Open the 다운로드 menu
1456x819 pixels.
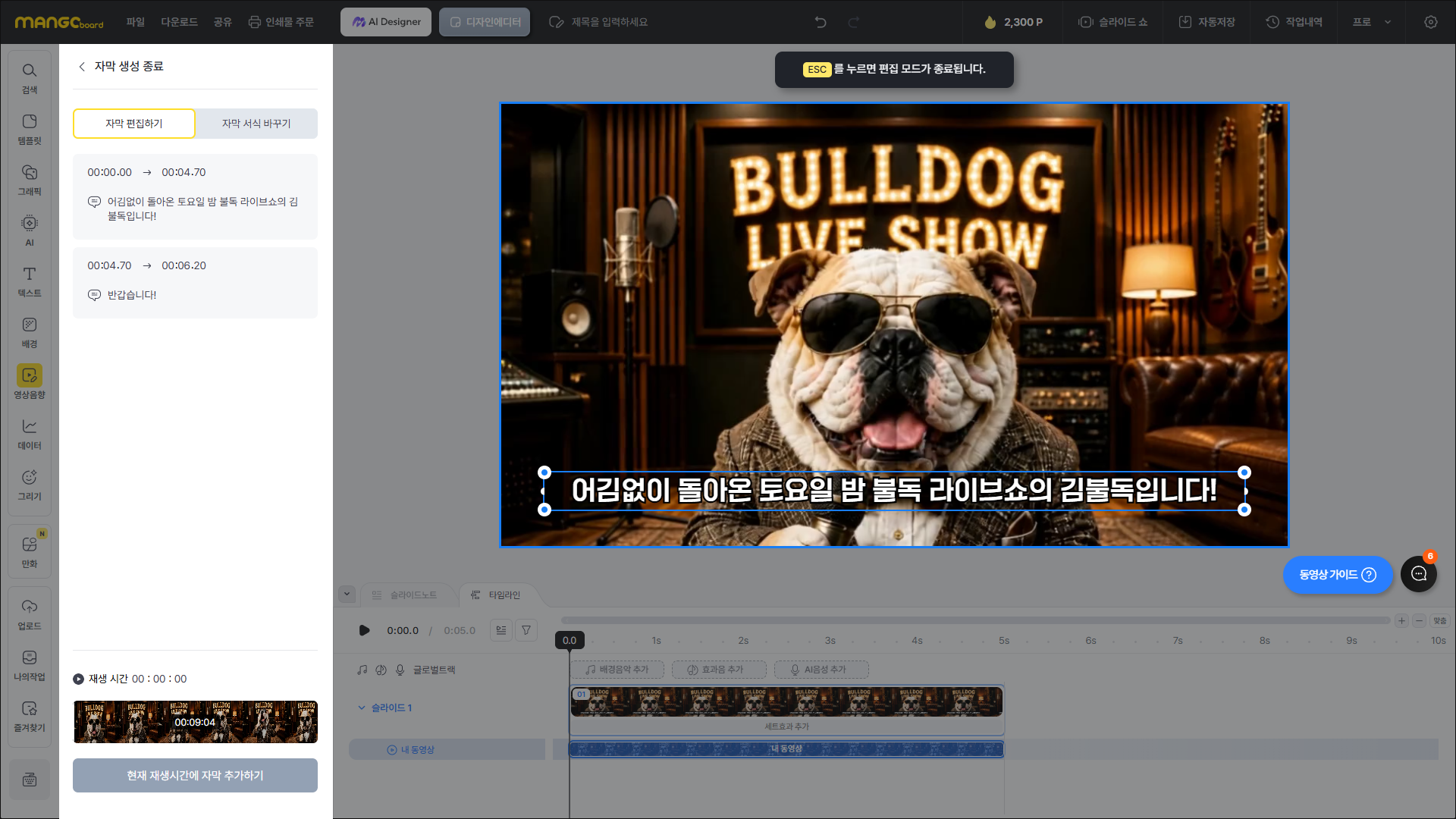click(179, 22)
